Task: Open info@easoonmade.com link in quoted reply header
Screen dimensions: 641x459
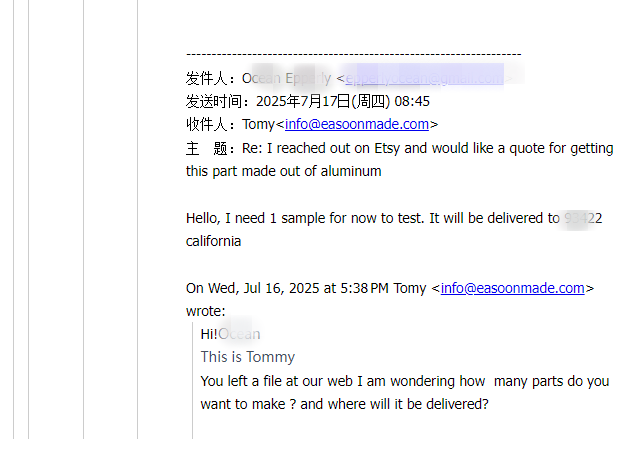Action: (512, 288)
